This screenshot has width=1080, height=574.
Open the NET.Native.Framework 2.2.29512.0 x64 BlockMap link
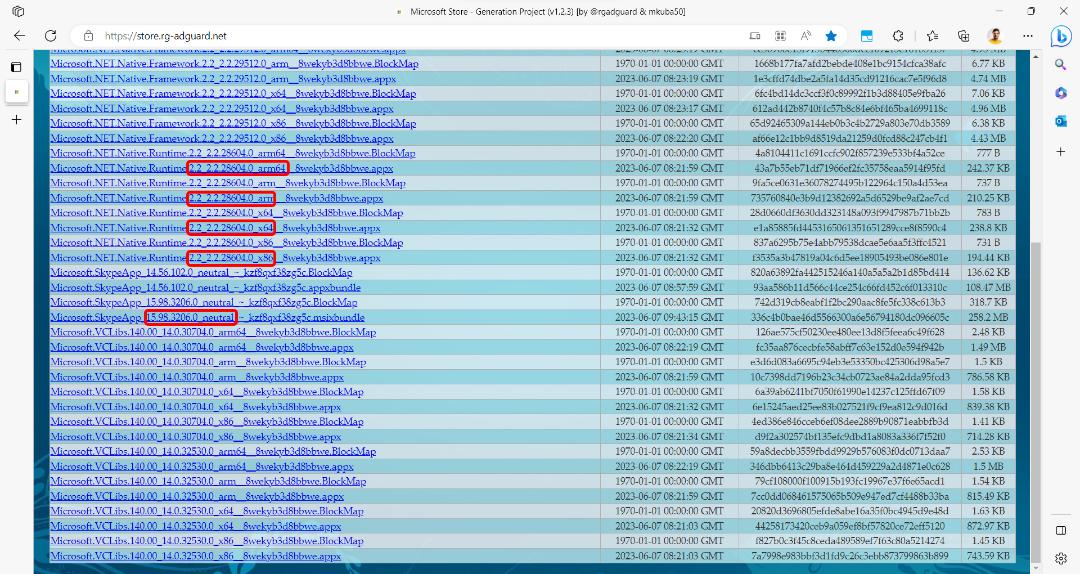tap(233, 93)
